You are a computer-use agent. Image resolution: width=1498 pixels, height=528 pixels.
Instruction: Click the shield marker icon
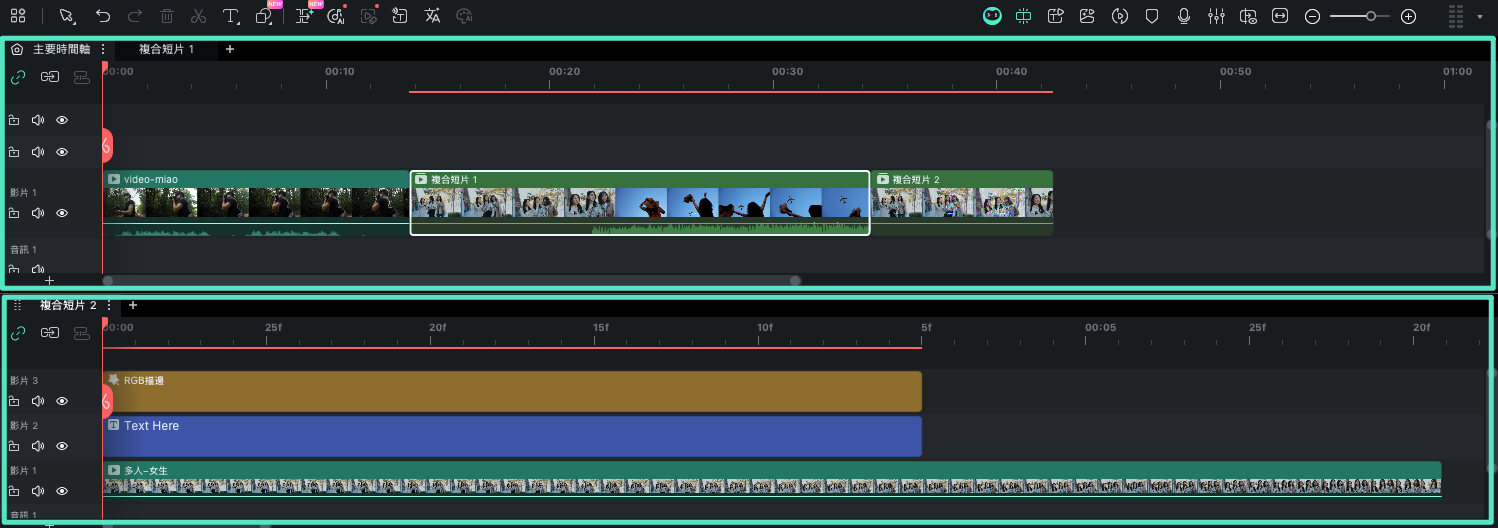(1152, 16)
